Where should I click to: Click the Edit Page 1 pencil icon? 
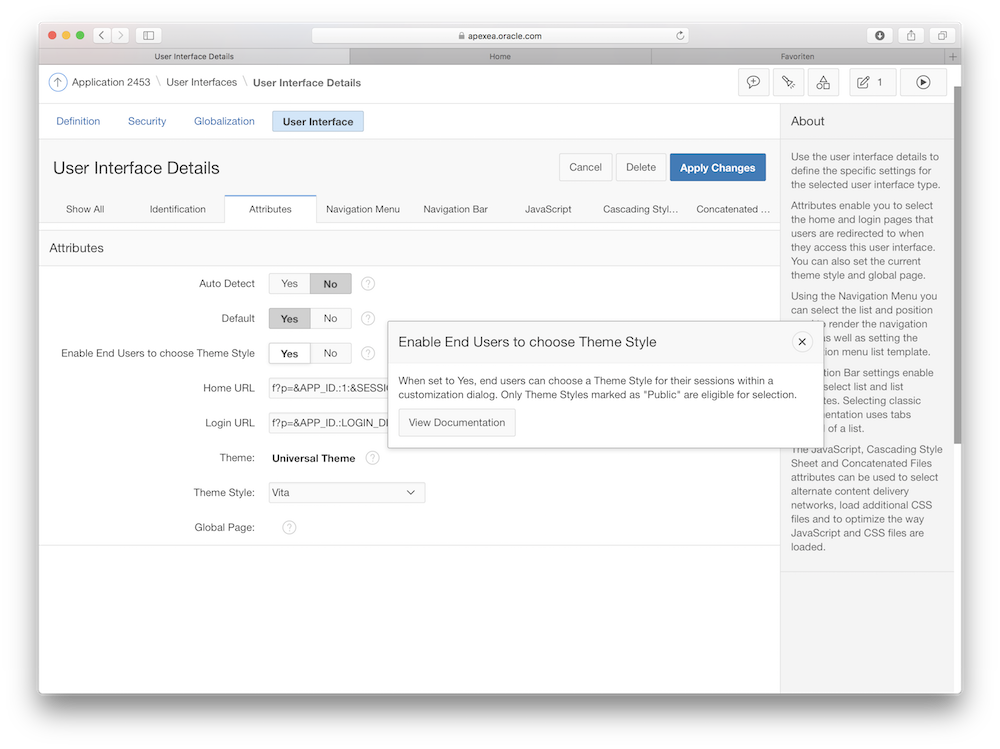[866, 82]
